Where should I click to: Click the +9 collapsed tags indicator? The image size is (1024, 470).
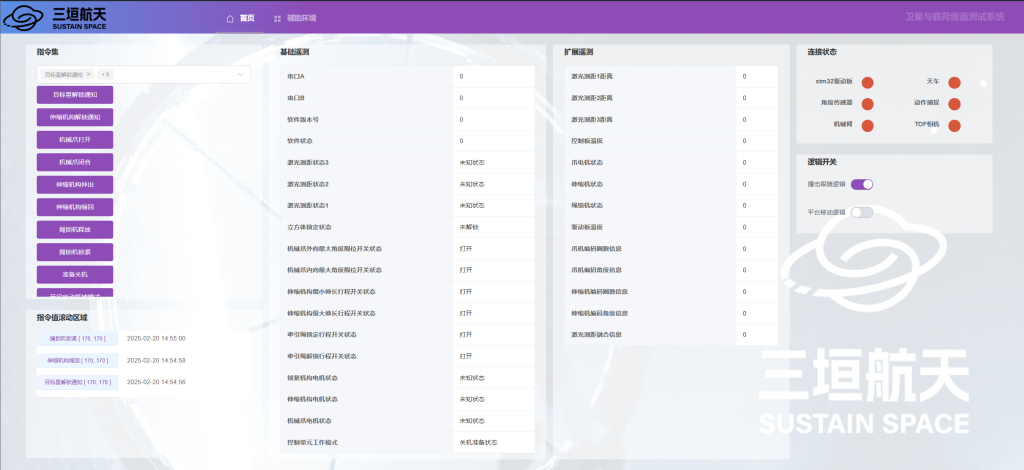tap(105, 74)
